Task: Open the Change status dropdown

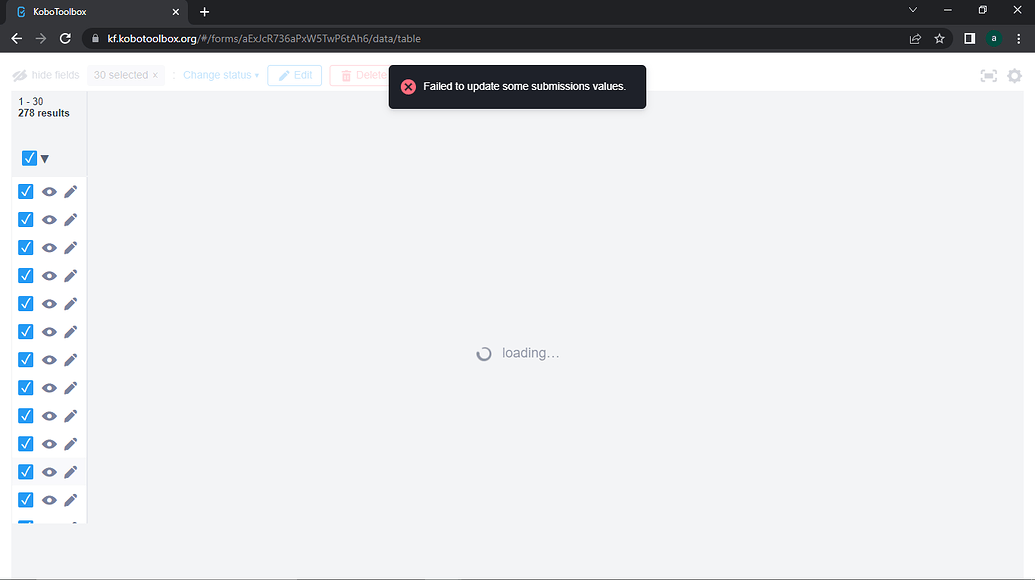Action: click(220, 74)
